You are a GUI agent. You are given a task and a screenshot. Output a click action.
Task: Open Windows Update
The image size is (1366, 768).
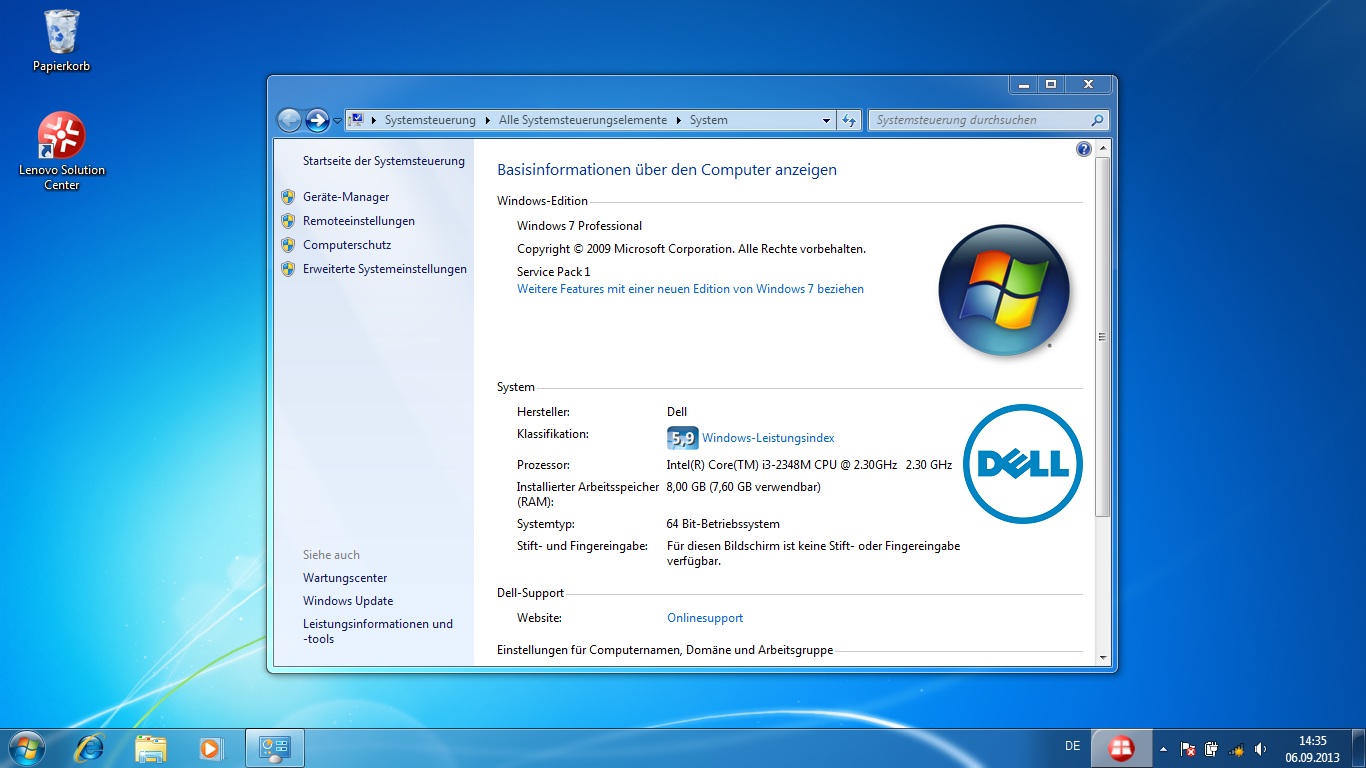348,601
